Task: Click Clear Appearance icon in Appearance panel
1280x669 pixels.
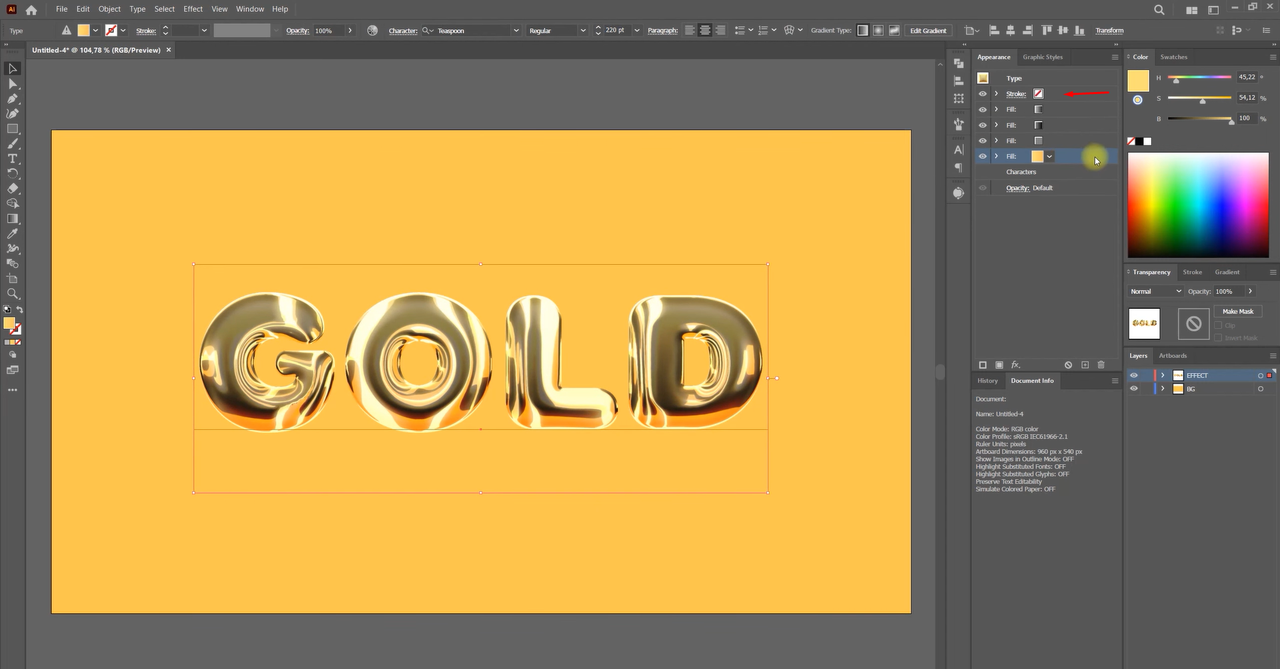Action: click(1068, 365)
